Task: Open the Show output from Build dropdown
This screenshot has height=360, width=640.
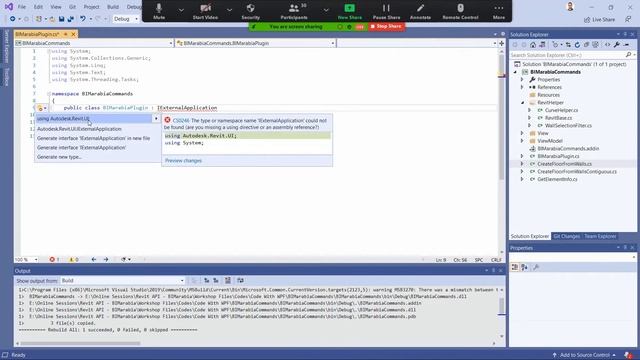Action: click(x=122, y=281)
